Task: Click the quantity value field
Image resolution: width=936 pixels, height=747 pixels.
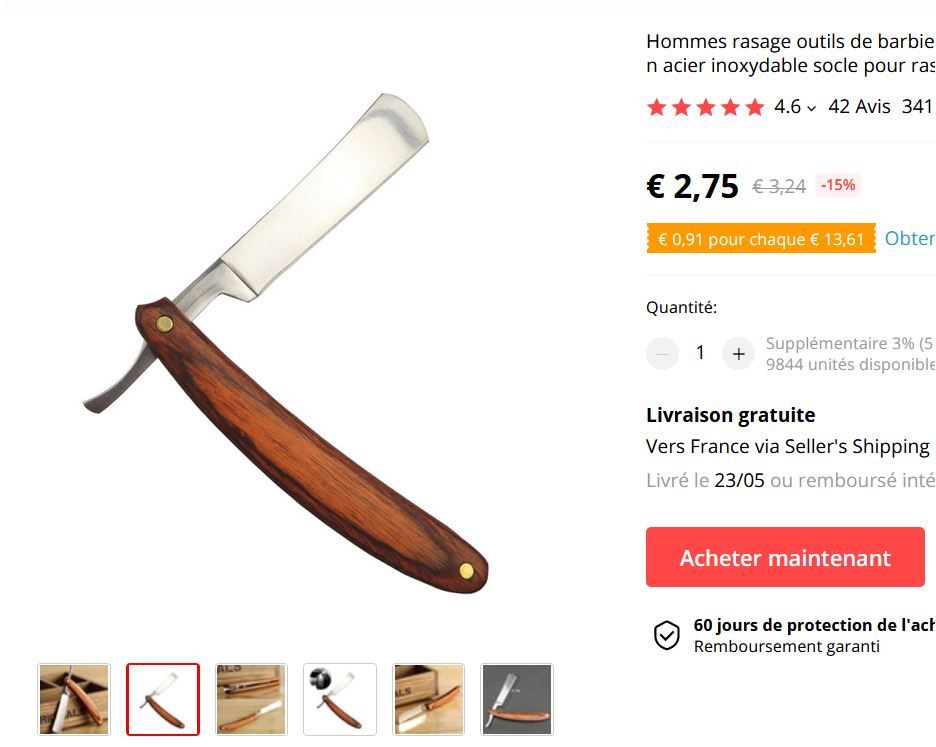Action: pos(700,353)
